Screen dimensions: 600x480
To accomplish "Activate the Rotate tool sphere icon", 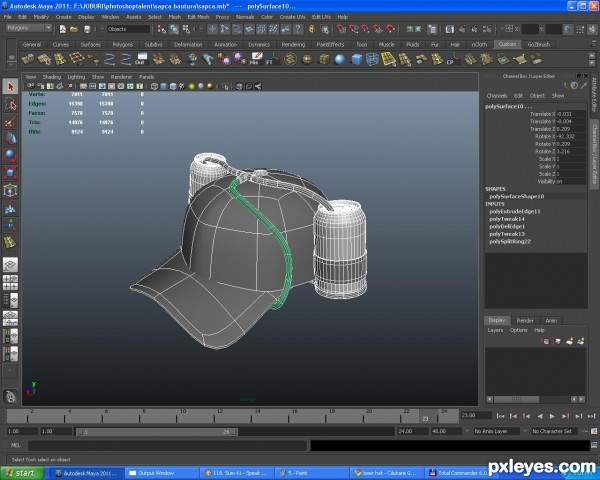I will [x=10, y=156].
